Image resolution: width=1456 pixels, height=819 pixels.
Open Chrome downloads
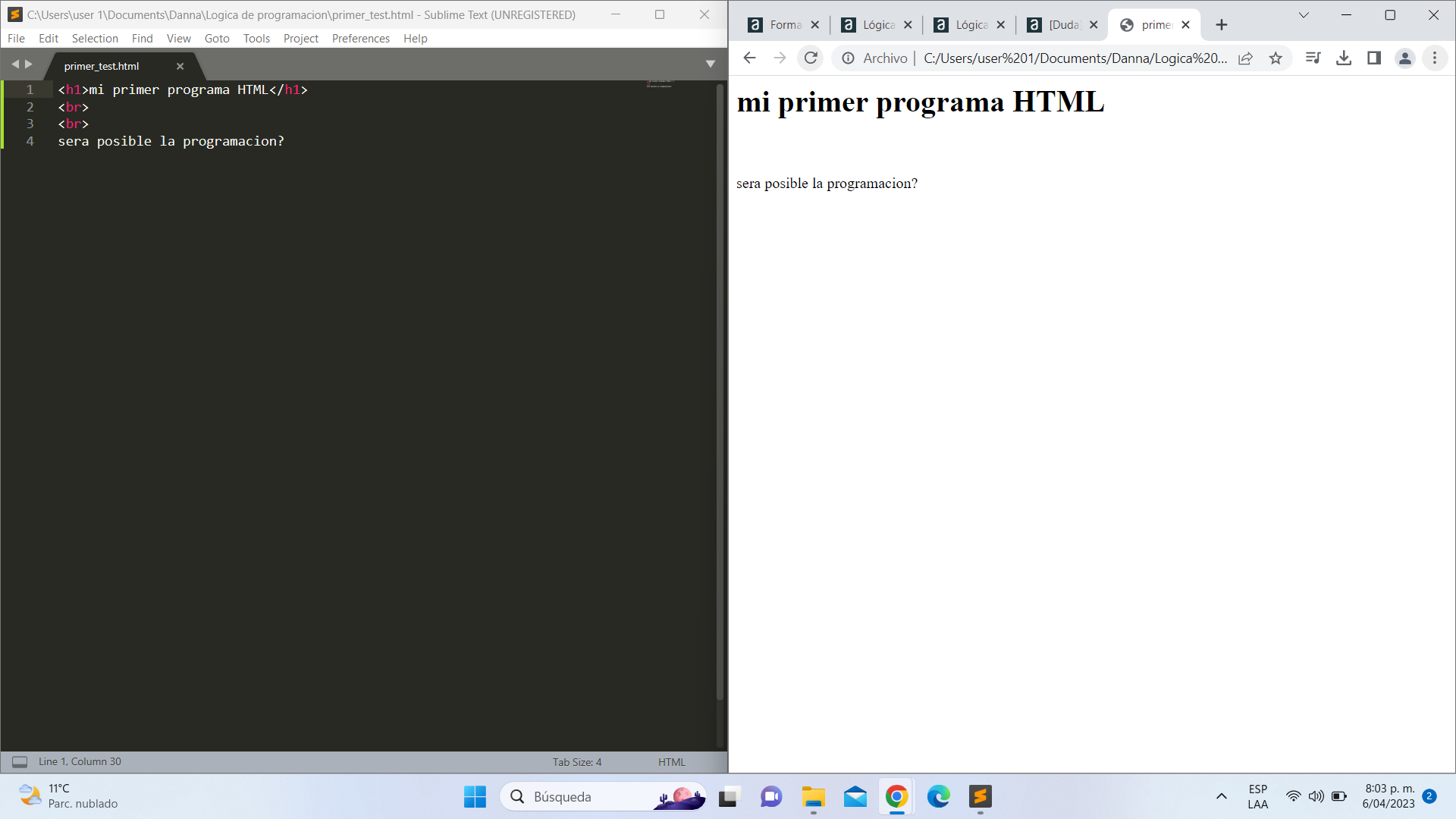pyautogui.click(x=1344, y=58)
